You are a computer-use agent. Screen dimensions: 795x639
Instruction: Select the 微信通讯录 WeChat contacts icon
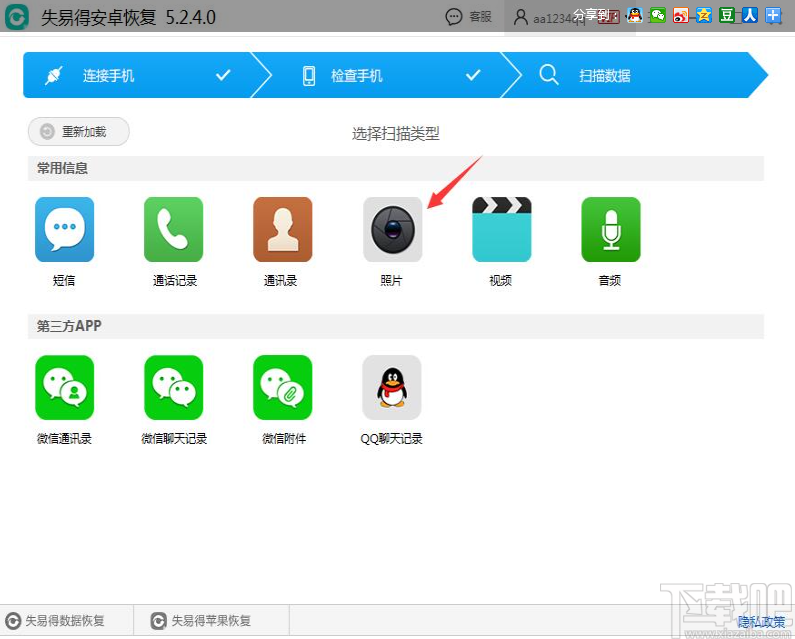pos(64,387)
